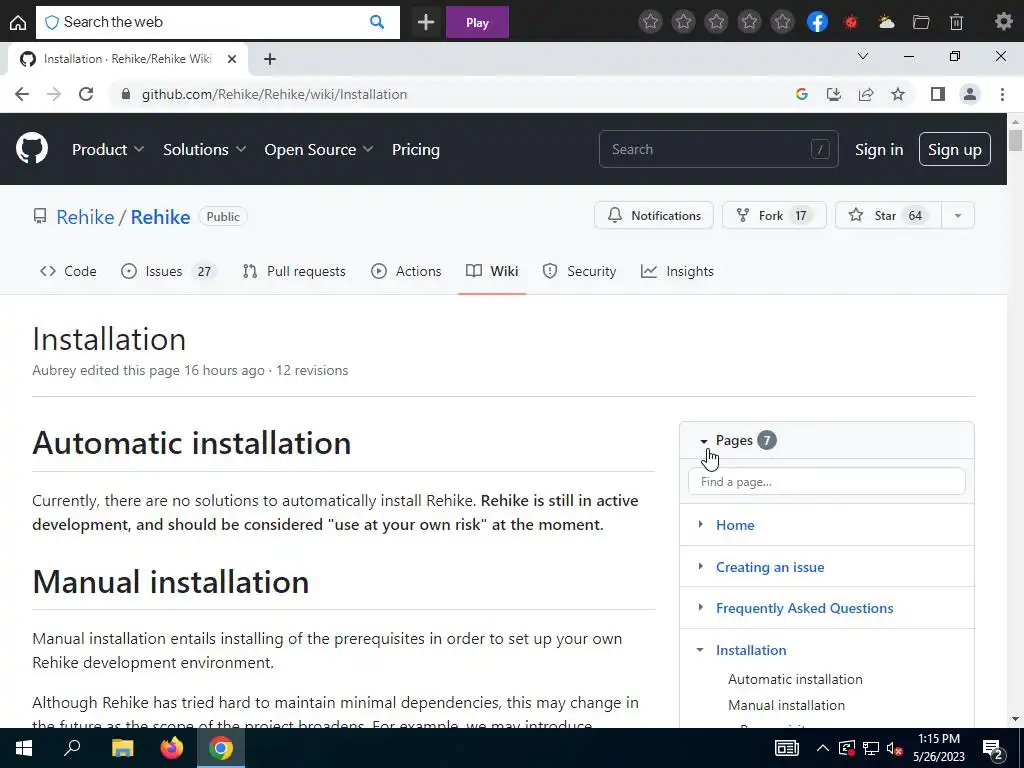
Task: Launch Firefox from the taskbar
Action: coord(172,748)
